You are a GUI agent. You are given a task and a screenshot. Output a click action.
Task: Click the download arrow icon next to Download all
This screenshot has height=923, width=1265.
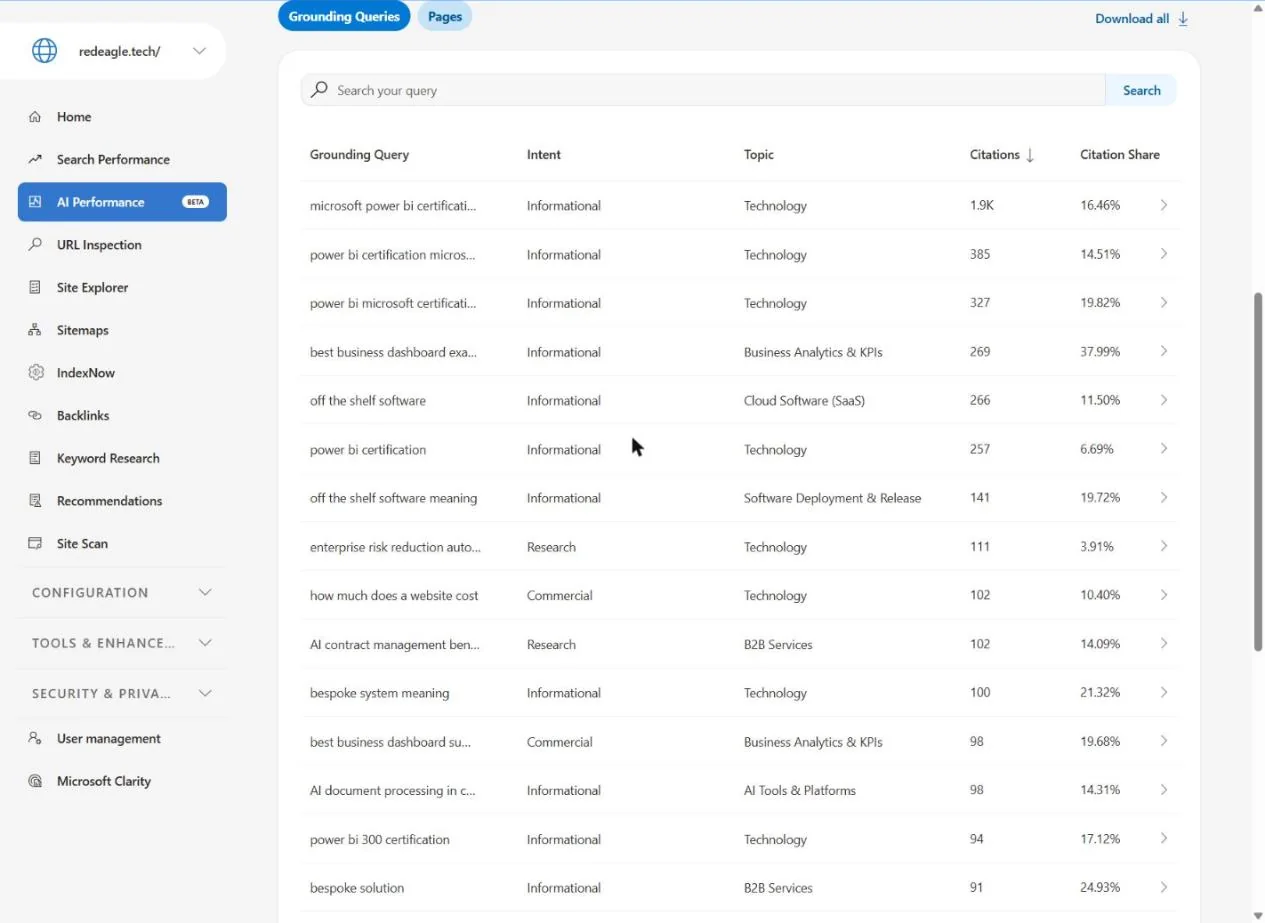tap(1183, 19)
